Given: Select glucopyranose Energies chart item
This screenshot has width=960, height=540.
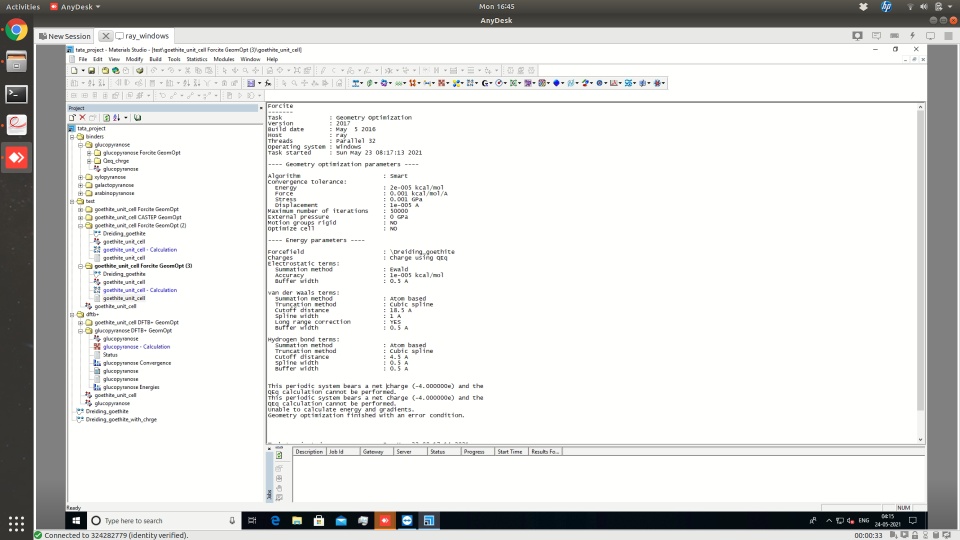Looking at the screenshot, I should click(x=131, y=387).
